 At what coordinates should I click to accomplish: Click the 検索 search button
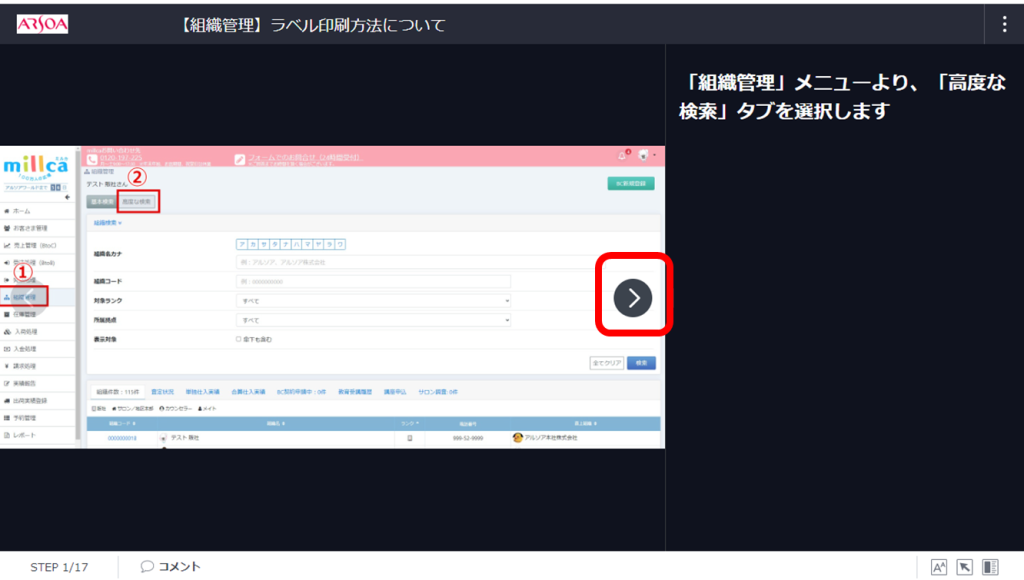click(641, 363)
